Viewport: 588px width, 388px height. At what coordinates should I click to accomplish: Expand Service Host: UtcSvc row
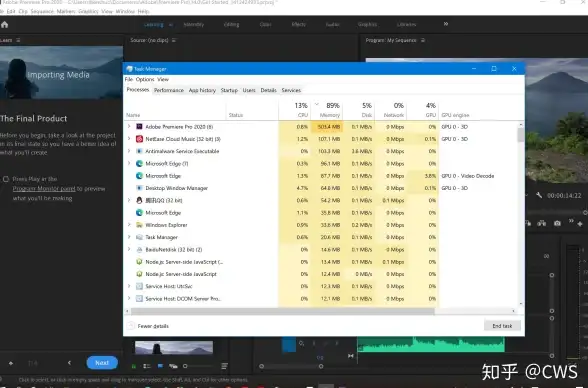point(129,286)
